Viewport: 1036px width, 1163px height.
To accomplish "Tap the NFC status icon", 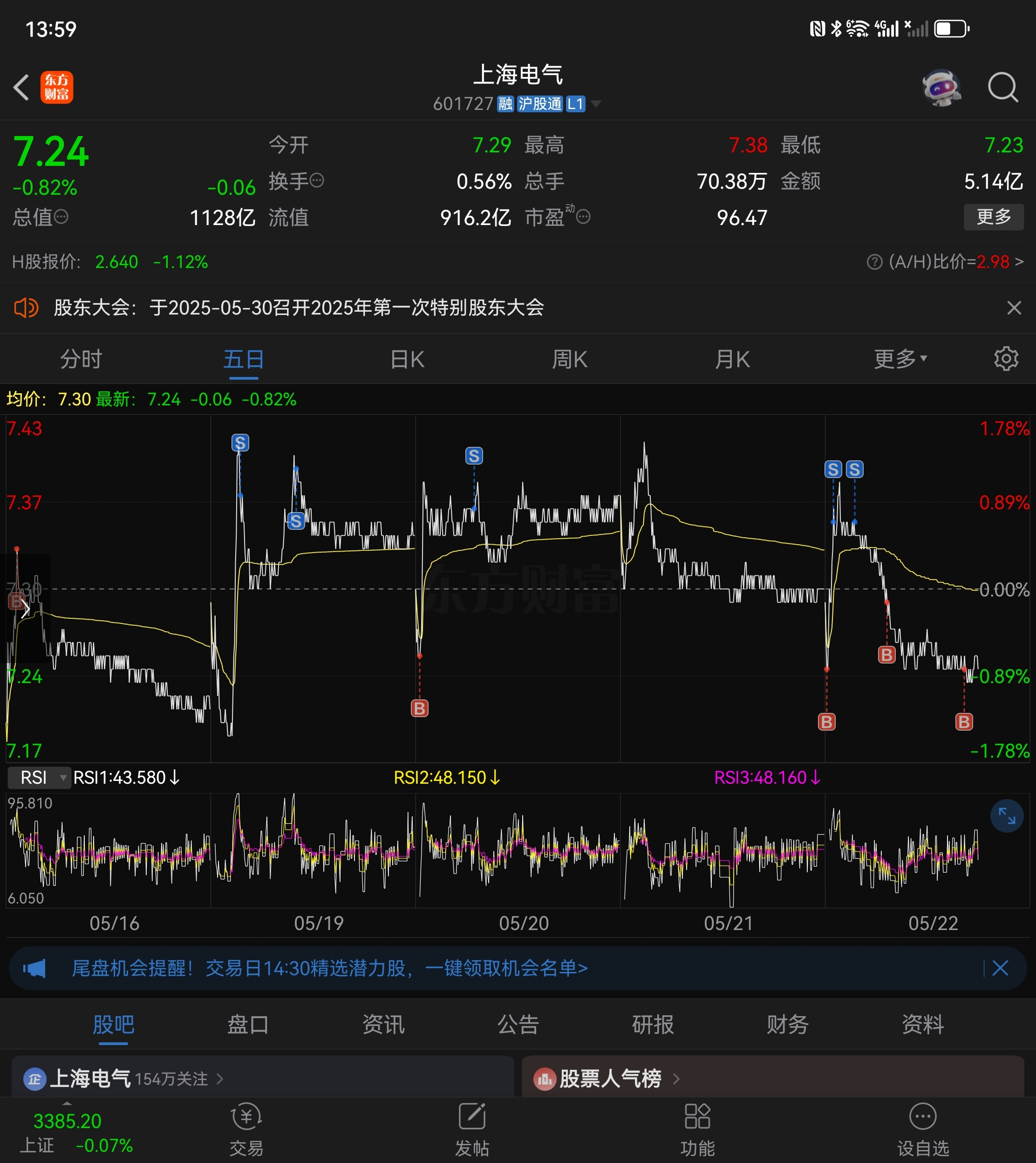I will pyautogui.click(x=818, y=28).
